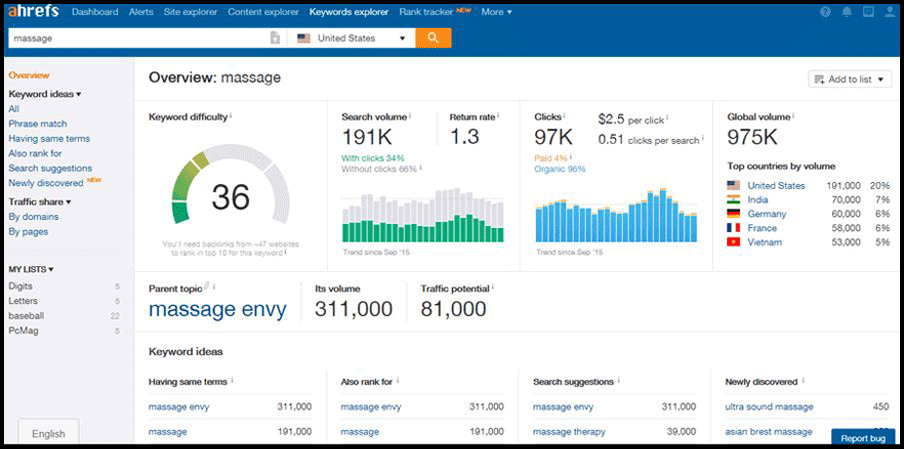Click the Germany country link
Screen dimensions: 904x449
click(767, 214)
